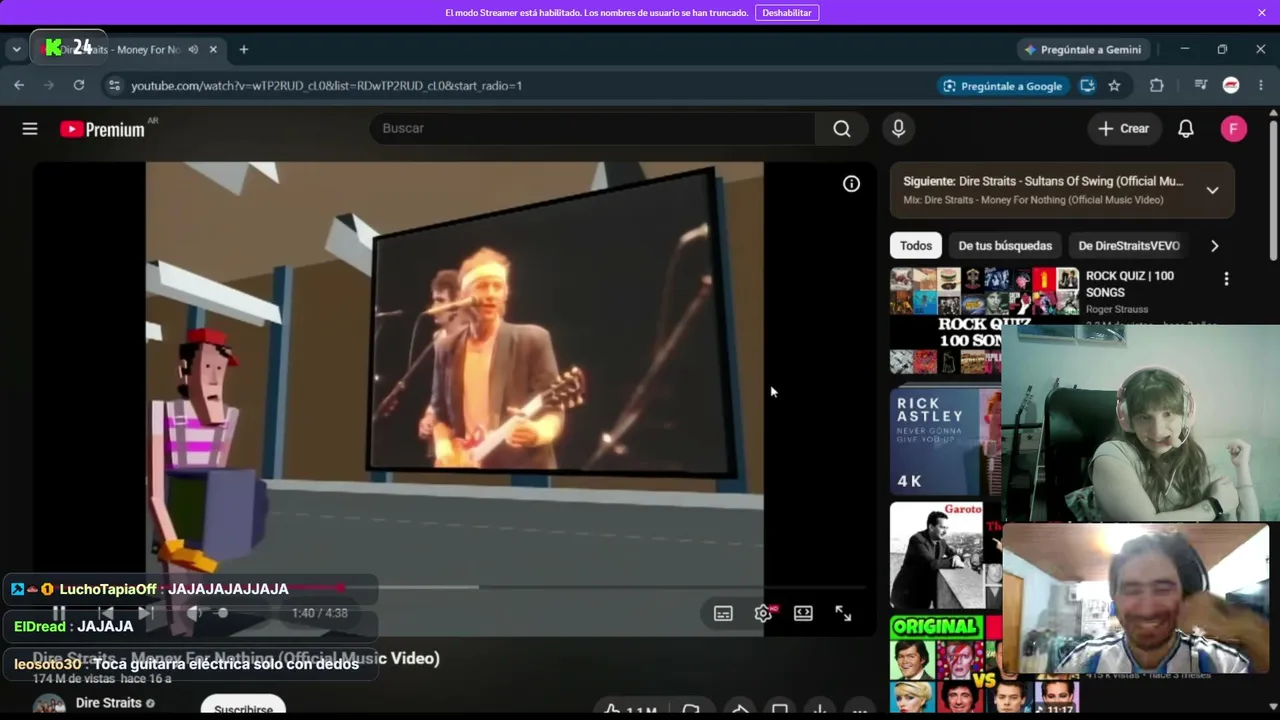Open the ORIGINAL VS video thumbnail

[945, 663]
